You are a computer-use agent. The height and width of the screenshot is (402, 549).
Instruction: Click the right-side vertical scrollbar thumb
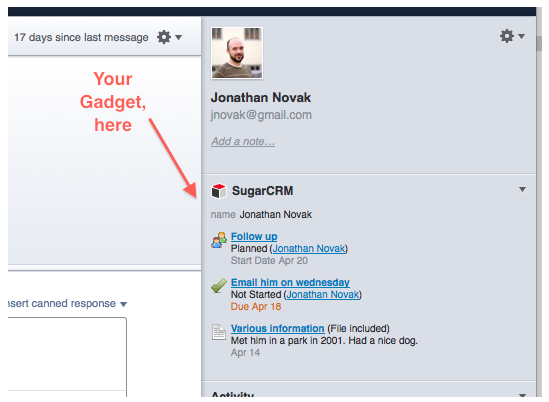pyautogui.click(x=539, y=43)
